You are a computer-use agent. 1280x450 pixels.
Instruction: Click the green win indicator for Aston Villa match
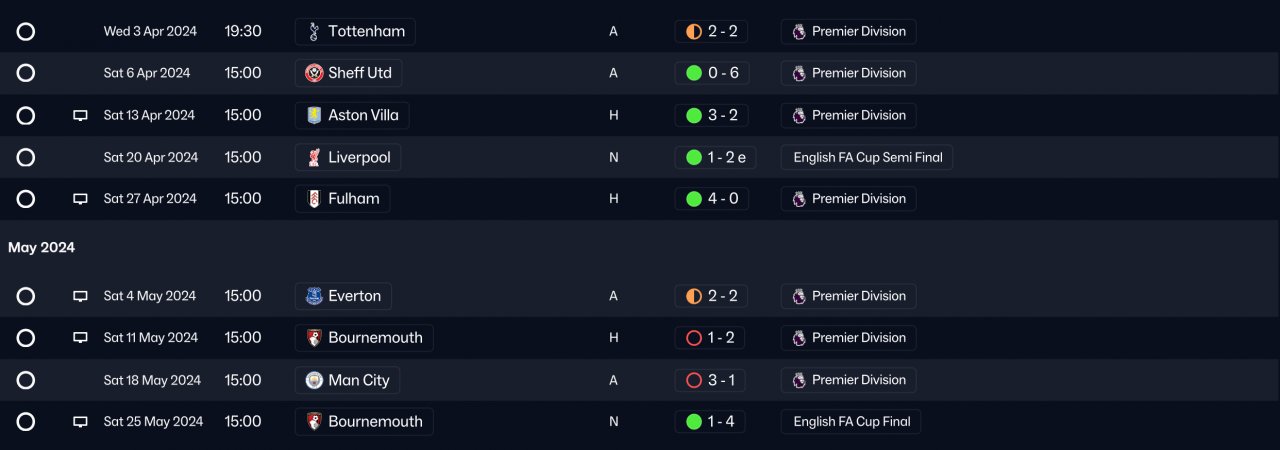(694, 115)
